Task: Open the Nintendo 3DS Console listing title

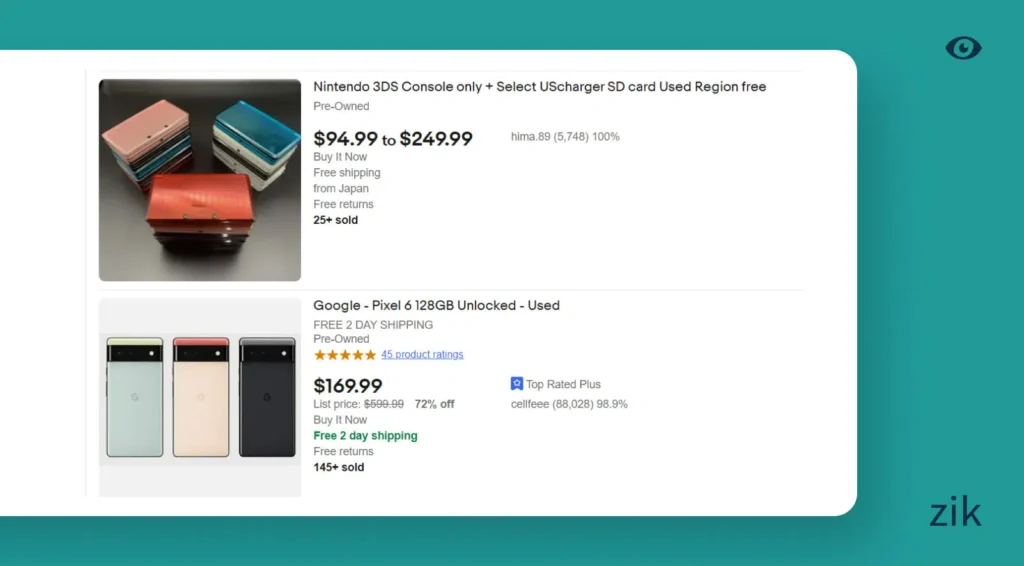Action: (539, 87)
